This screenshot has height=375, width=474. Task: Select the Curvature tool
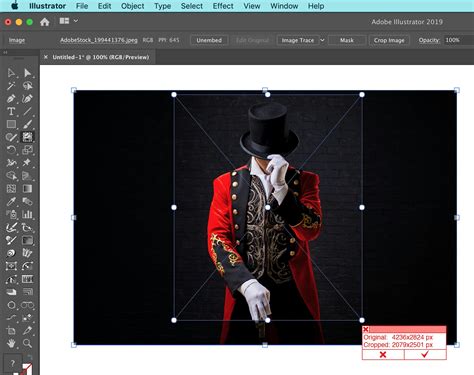[27, 99]
